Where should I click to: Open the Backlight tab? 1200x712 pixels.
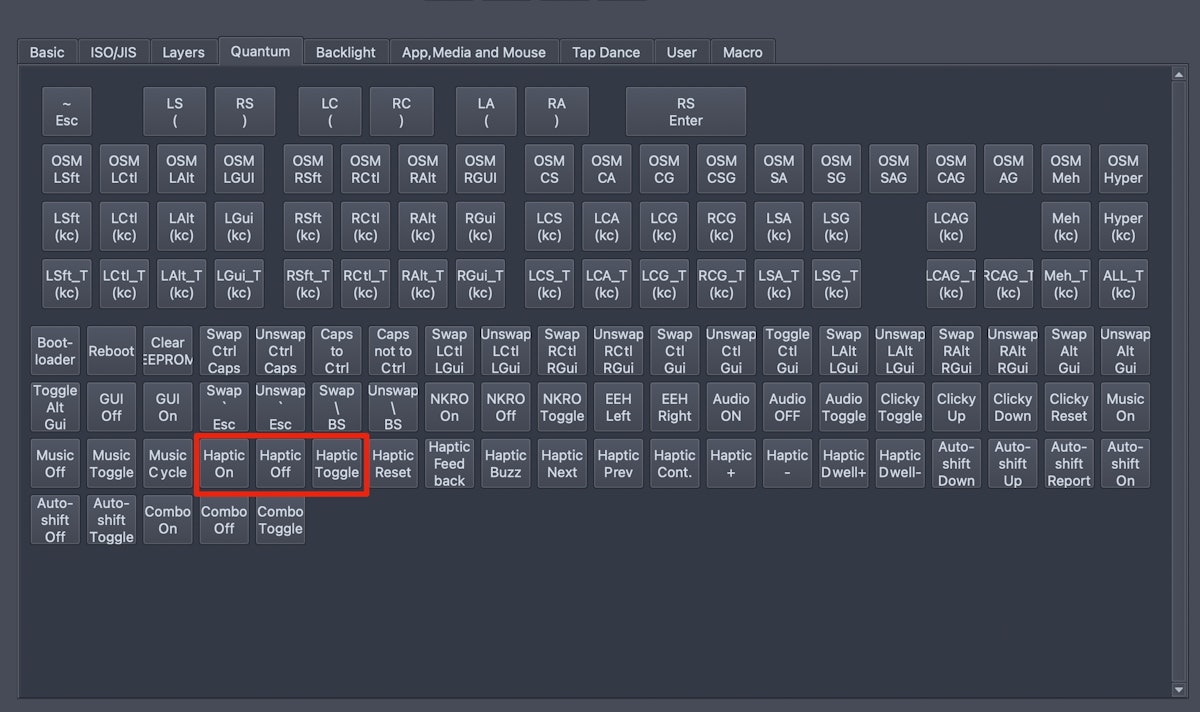pyautogui.click(x=346, y=52)
